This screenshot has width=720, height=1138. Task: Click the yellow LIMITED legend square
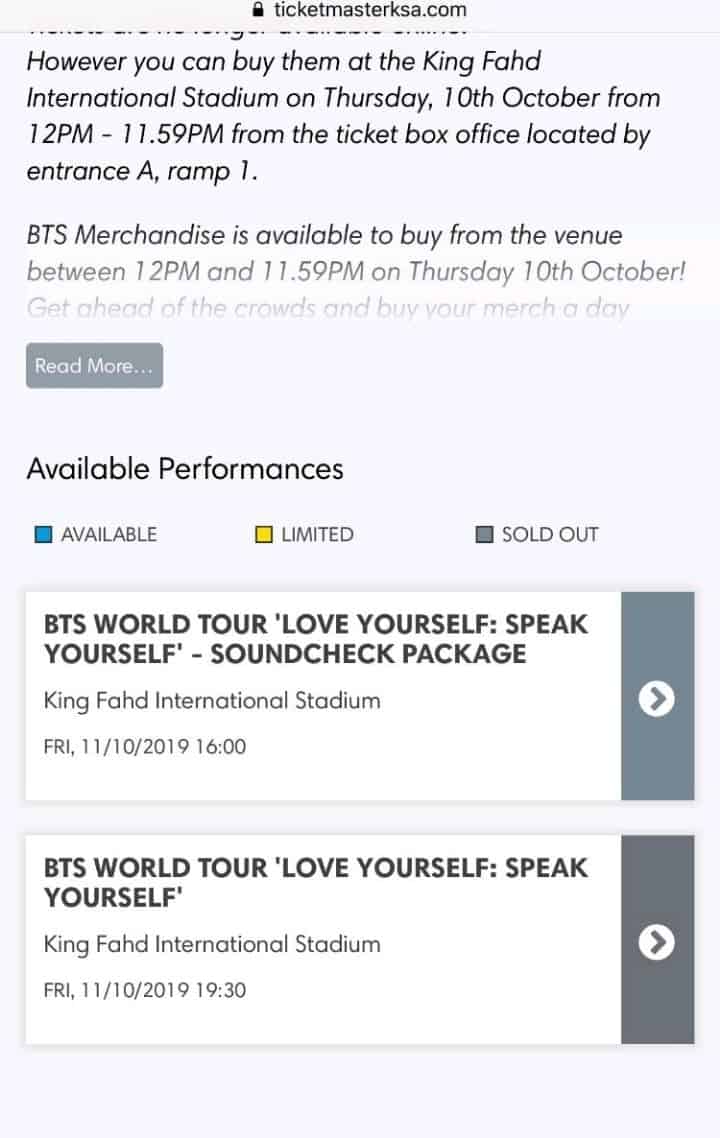click(264, 535)
